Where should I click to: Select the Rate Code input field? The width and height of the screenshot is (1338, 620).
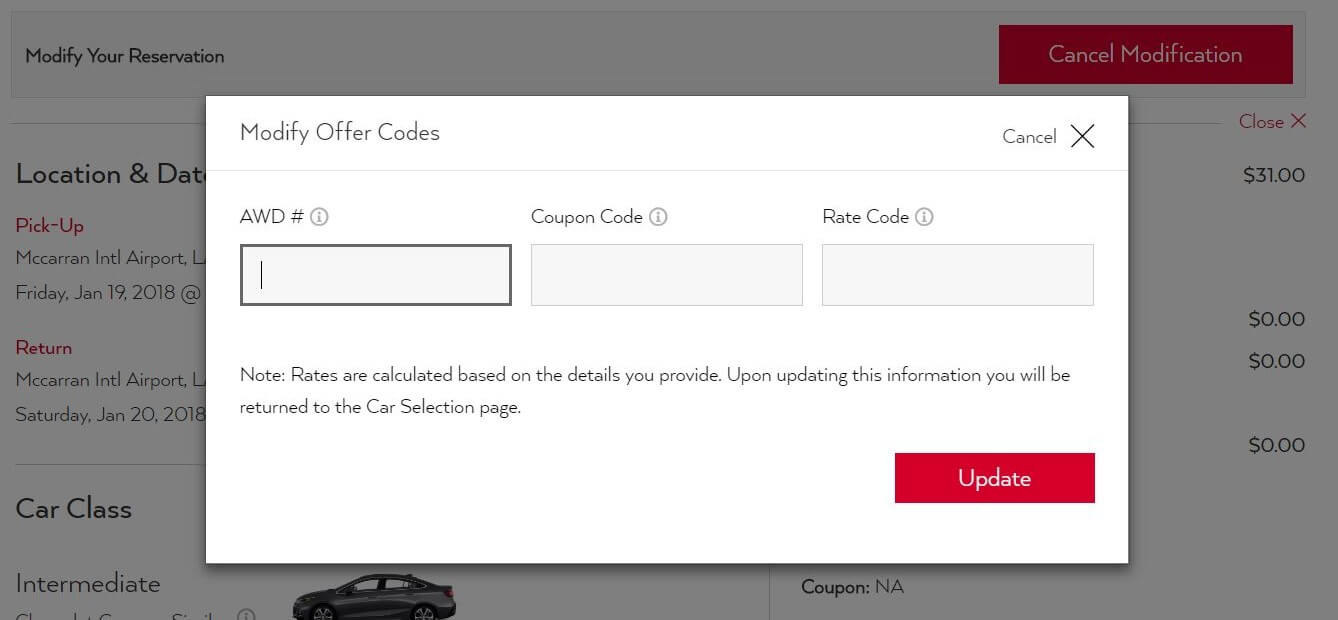957,275
